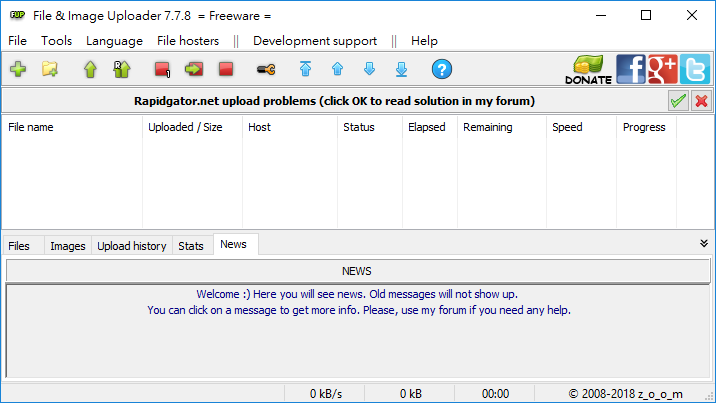The width and height of the screenshot is (716, 403).
Task: Open the Tools menu
Action: (x=57, y=41)
